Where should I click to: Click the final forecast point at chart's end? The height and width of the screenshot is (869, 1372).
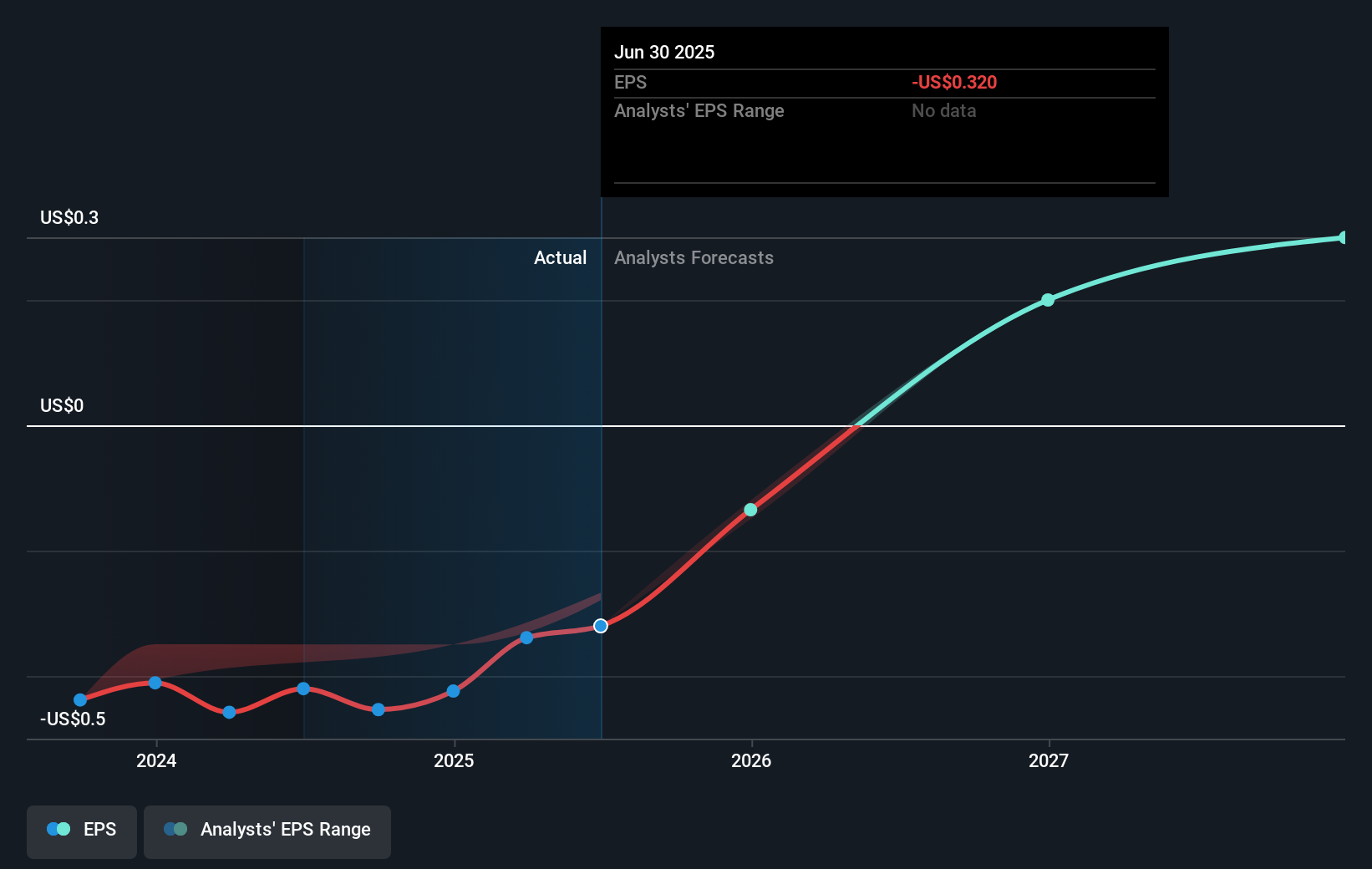coord(1344,237)
